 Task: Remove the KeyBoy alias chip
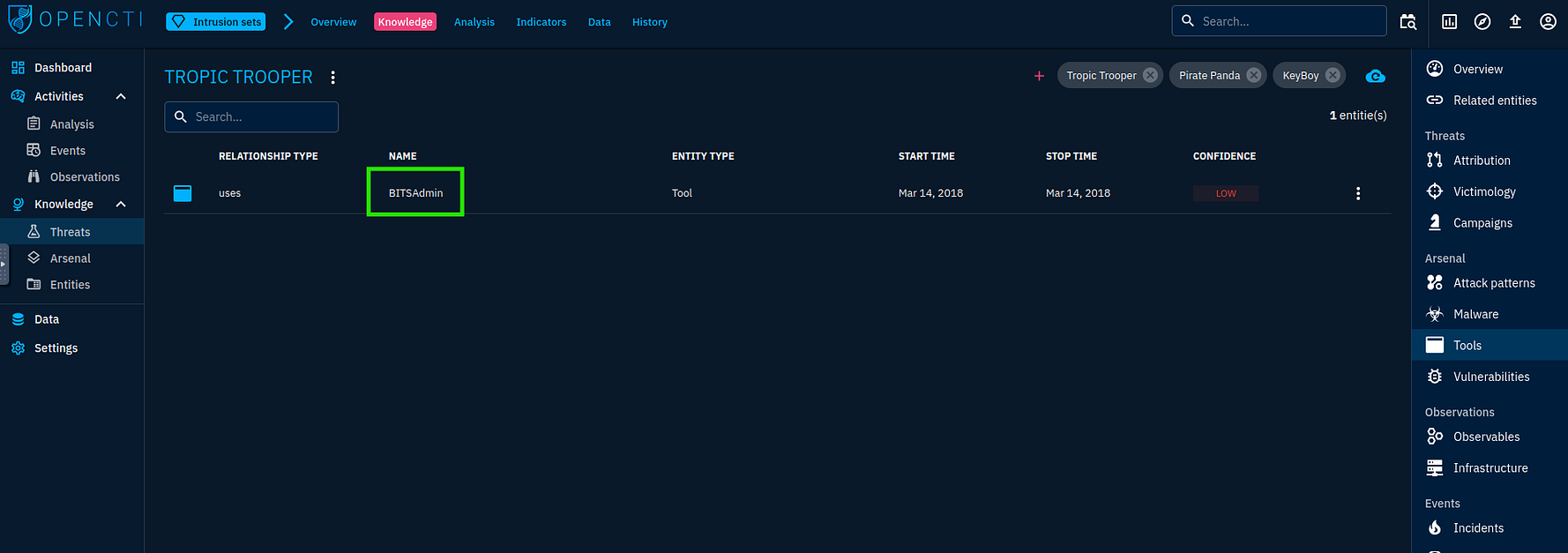pos(1333,75)
